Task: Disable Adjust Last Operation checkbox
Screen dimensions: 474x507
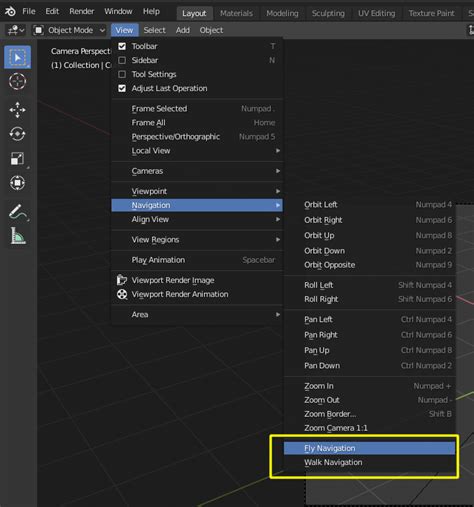Action: (x=122, y=88)
